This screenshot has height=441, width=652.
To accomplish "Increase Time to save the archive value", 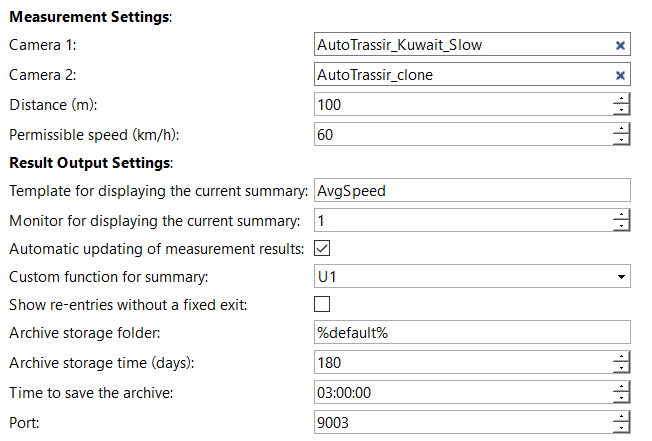I will tap(621, 387).
